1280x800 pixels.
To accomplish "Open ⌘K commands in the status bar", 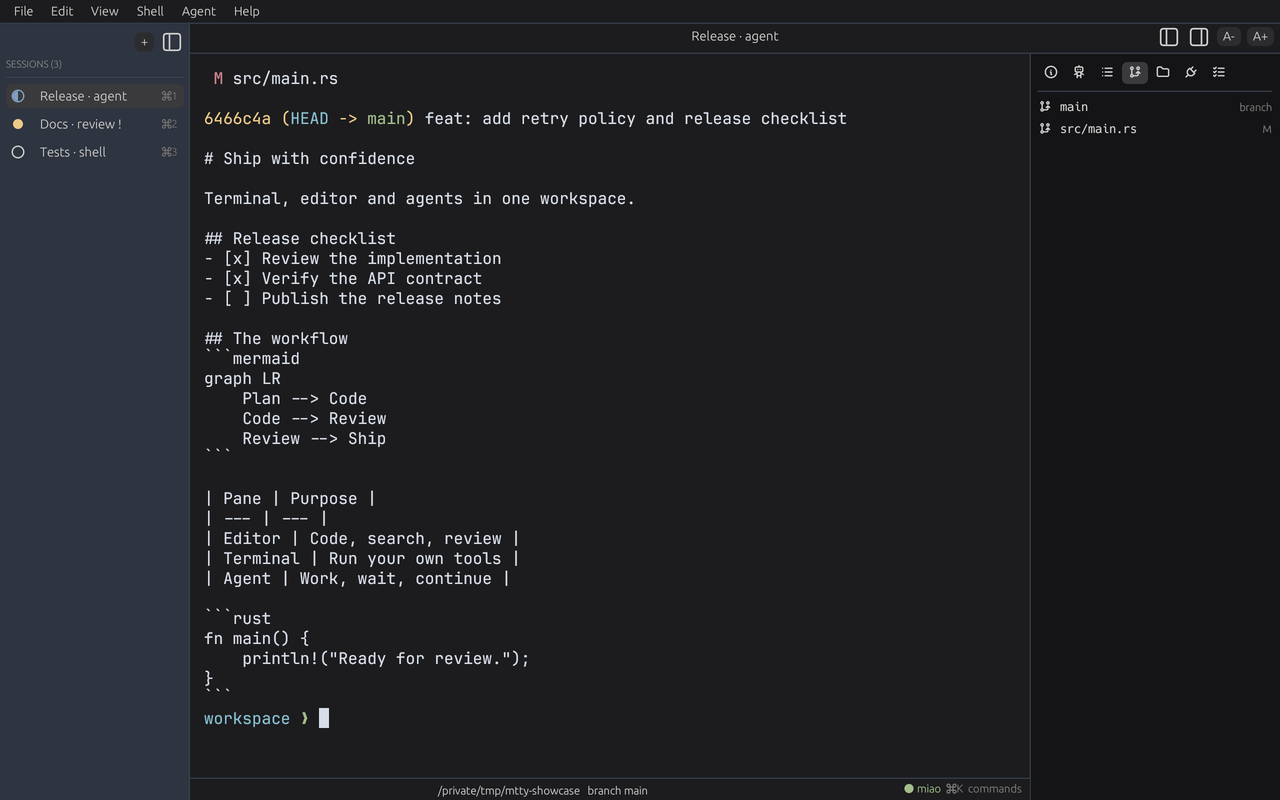I will [983, 789].
